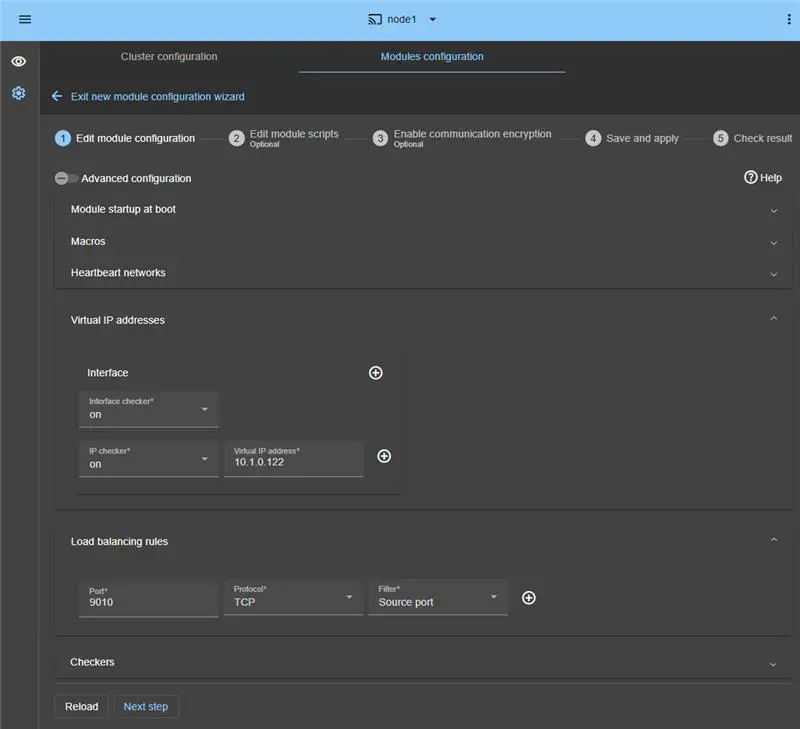Open the Protocol dropdown
The width and height of the screenshot is (800, 729).
click(x=293, y=597)
